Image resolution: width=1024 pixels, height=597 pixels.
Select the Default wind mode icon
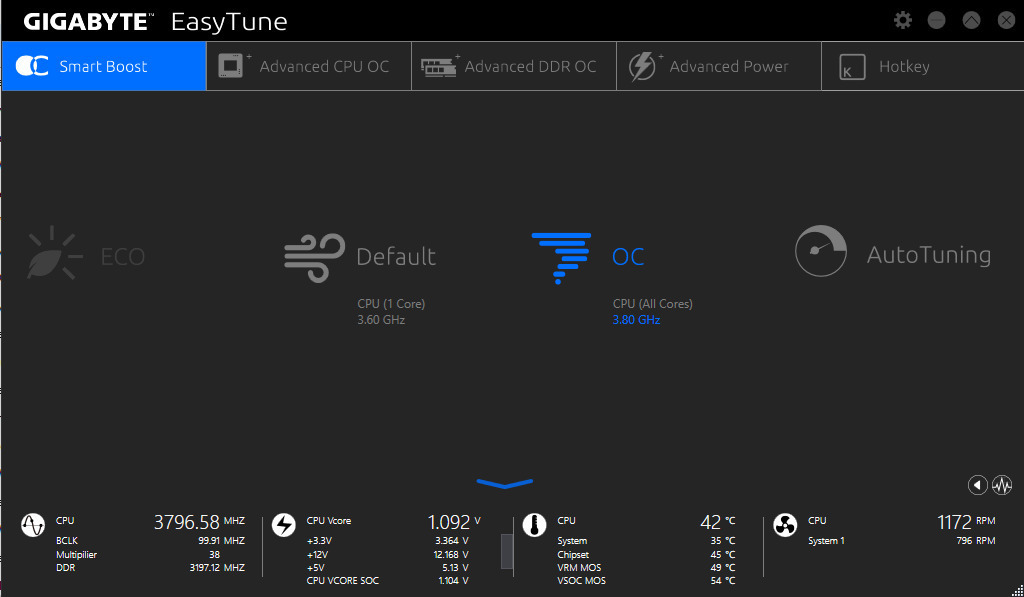[314, 257]
